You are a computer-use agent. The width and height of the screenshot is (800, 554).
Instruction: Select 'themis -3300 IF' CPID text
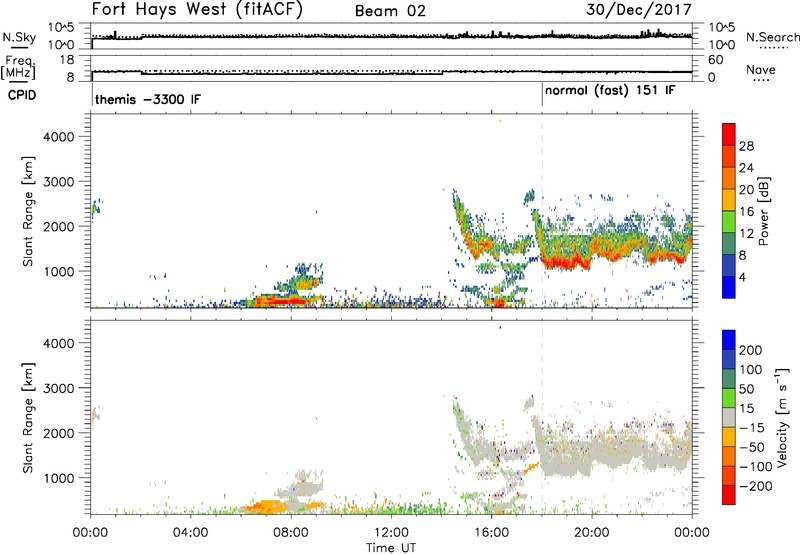(x=148, y=99)
